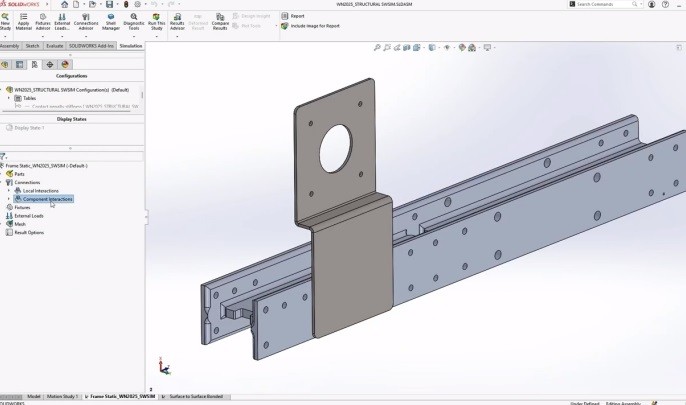Viewport: 686px width, 405px height.
Task: Select the Connections folder
Action: [x=23, y=182]
